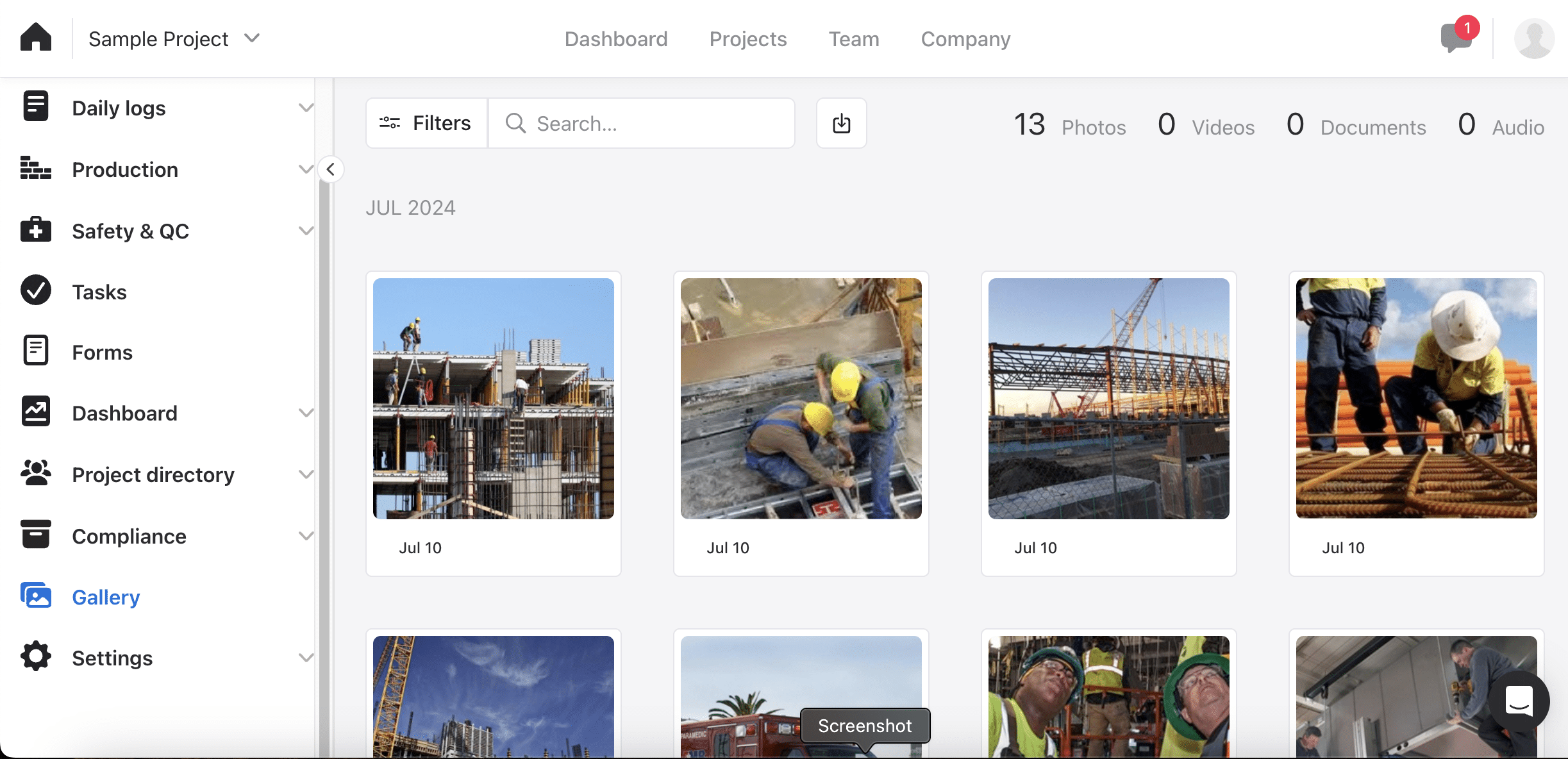Click the Production bricks icon

click(36, 168)
